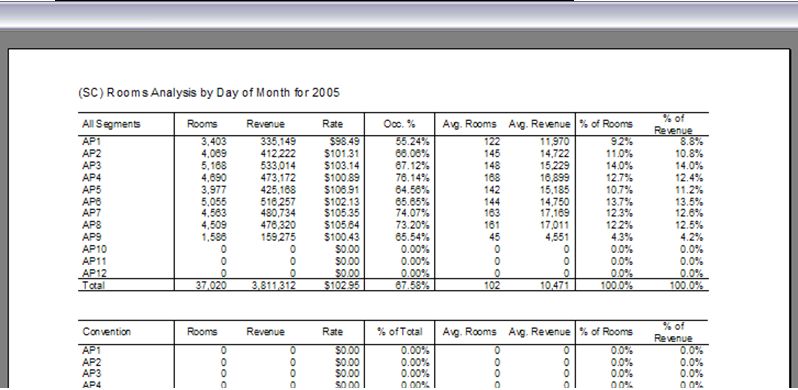Click AP7 revenue value 480,734
This screenshot has width=798, height=390.
point(278,213)
